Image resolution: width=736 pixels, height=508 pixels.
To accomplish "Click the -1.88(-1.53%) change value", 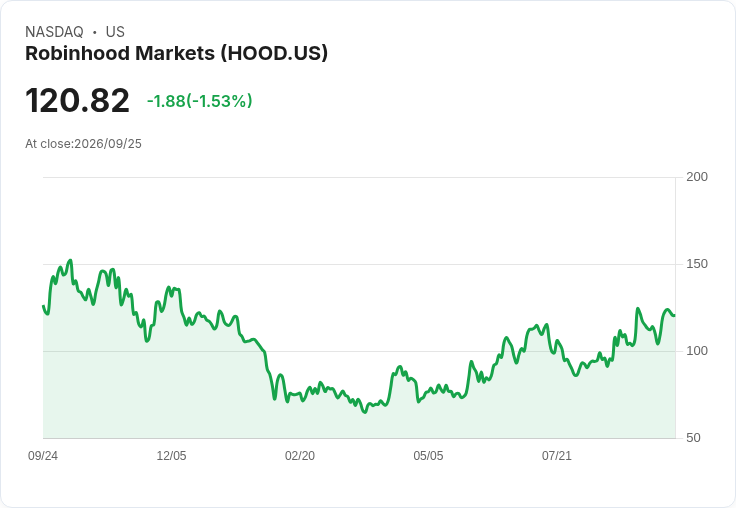I will [x=199, y=101].
